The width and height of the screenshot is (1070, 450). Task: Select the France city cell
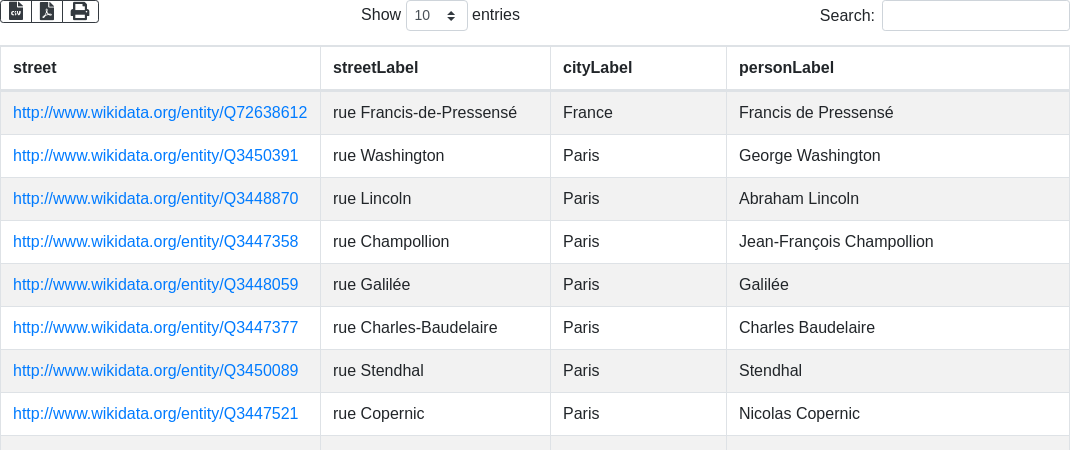587,113
